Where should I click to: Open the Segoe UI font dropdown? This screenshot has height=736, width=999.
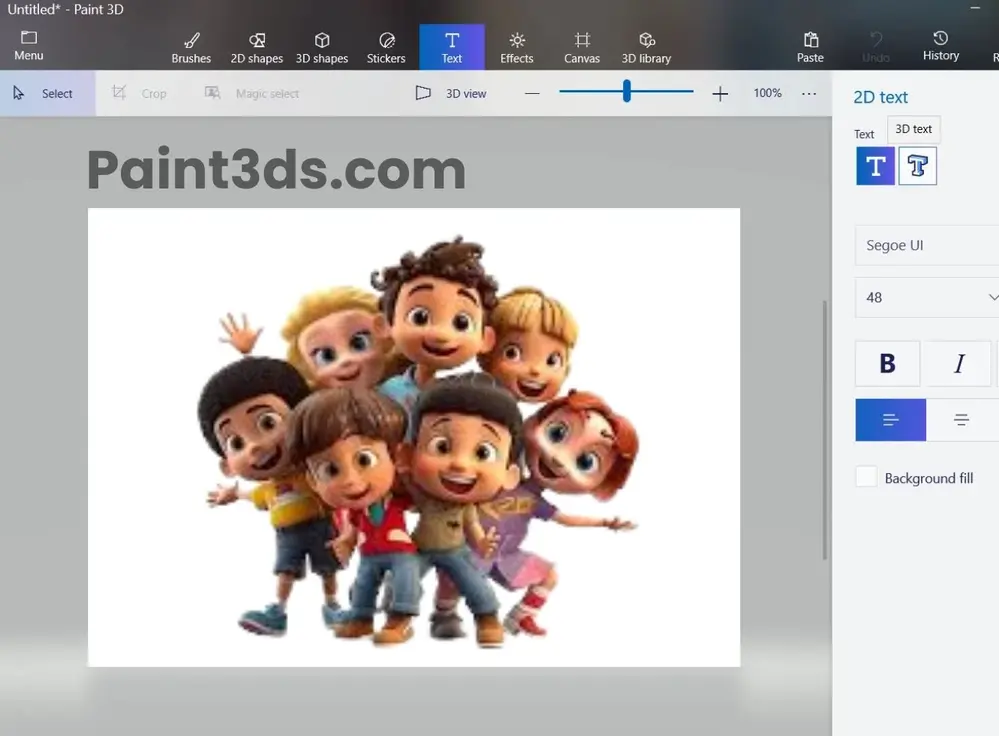tap(925, 245)
